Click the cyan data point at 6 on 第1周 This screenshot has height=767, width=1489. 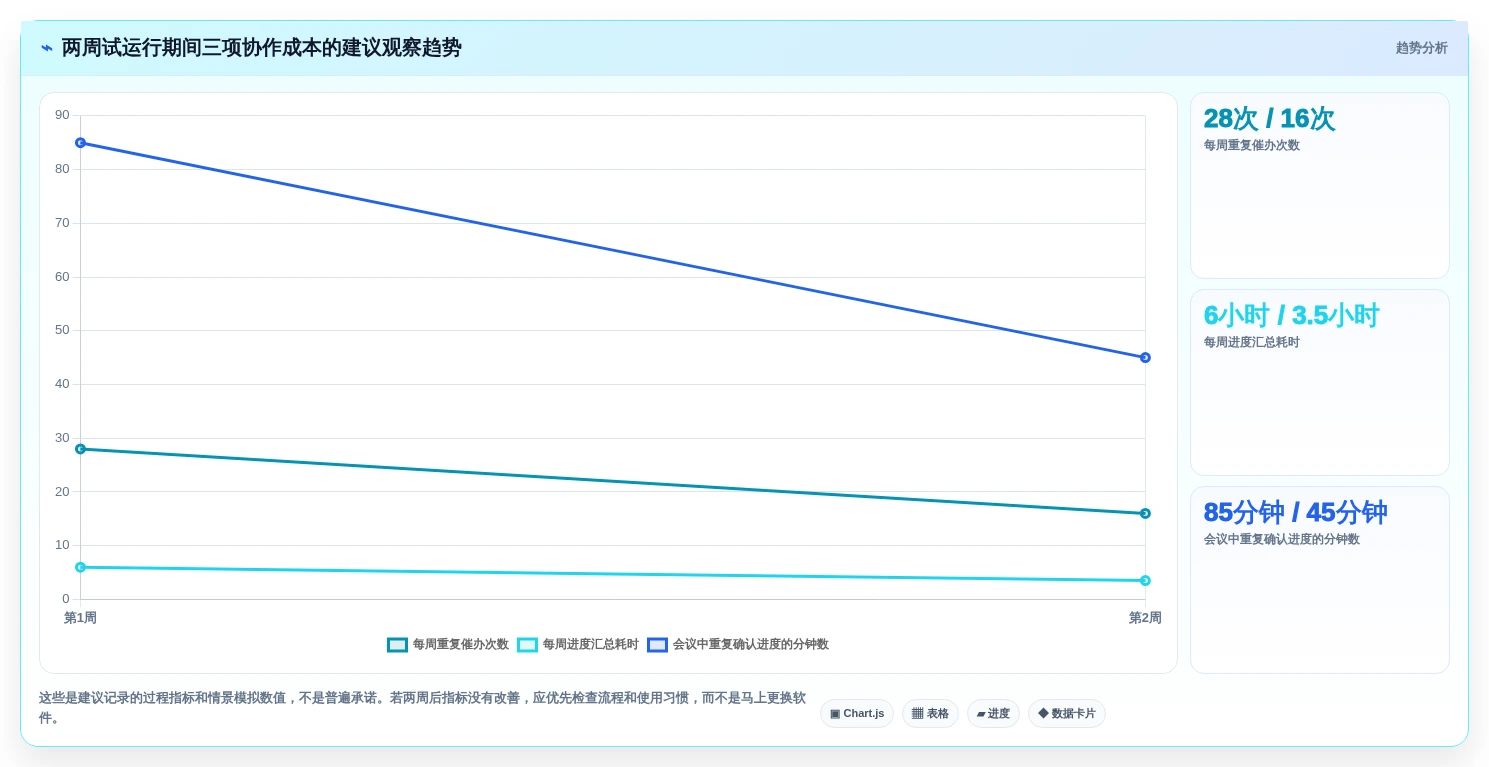point(80,567)
